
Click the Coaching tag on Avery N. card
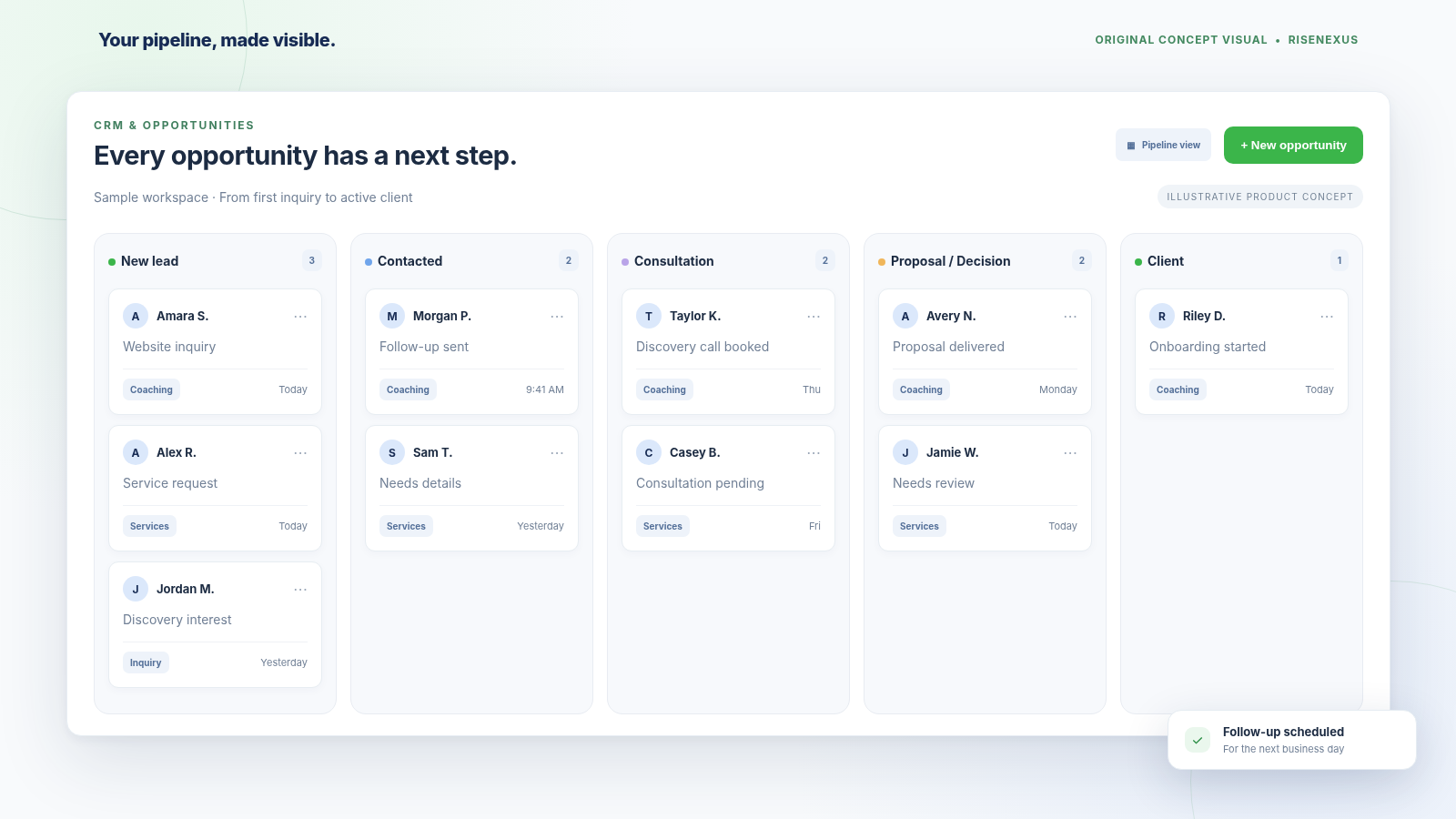(921, 389)
